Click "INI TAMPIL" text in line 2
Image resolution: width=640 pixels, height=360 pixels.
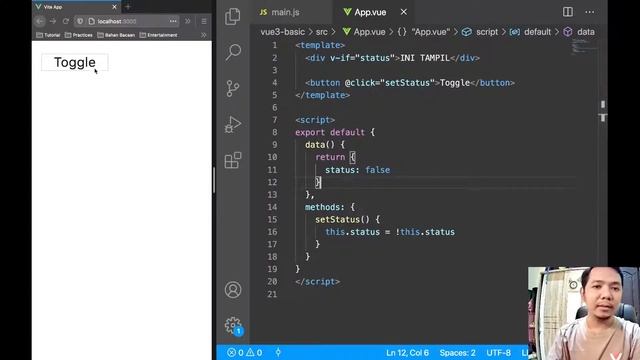point(425,58)
